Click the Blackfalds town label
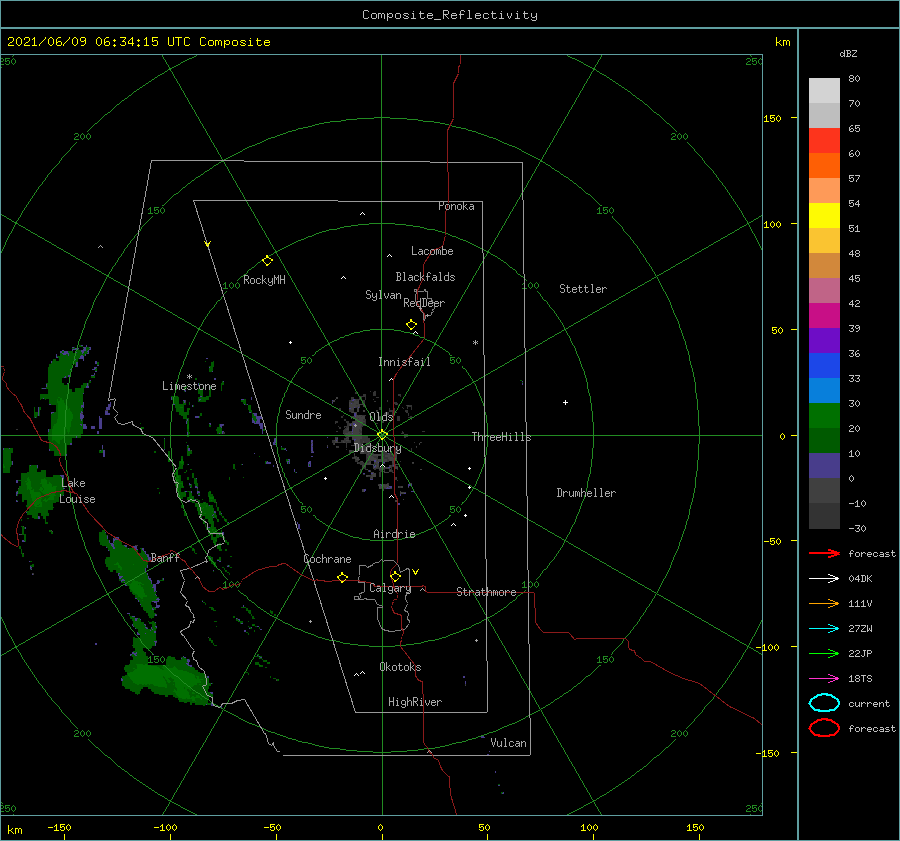Screen dimensions: 900x841 (x=425, y=277)
